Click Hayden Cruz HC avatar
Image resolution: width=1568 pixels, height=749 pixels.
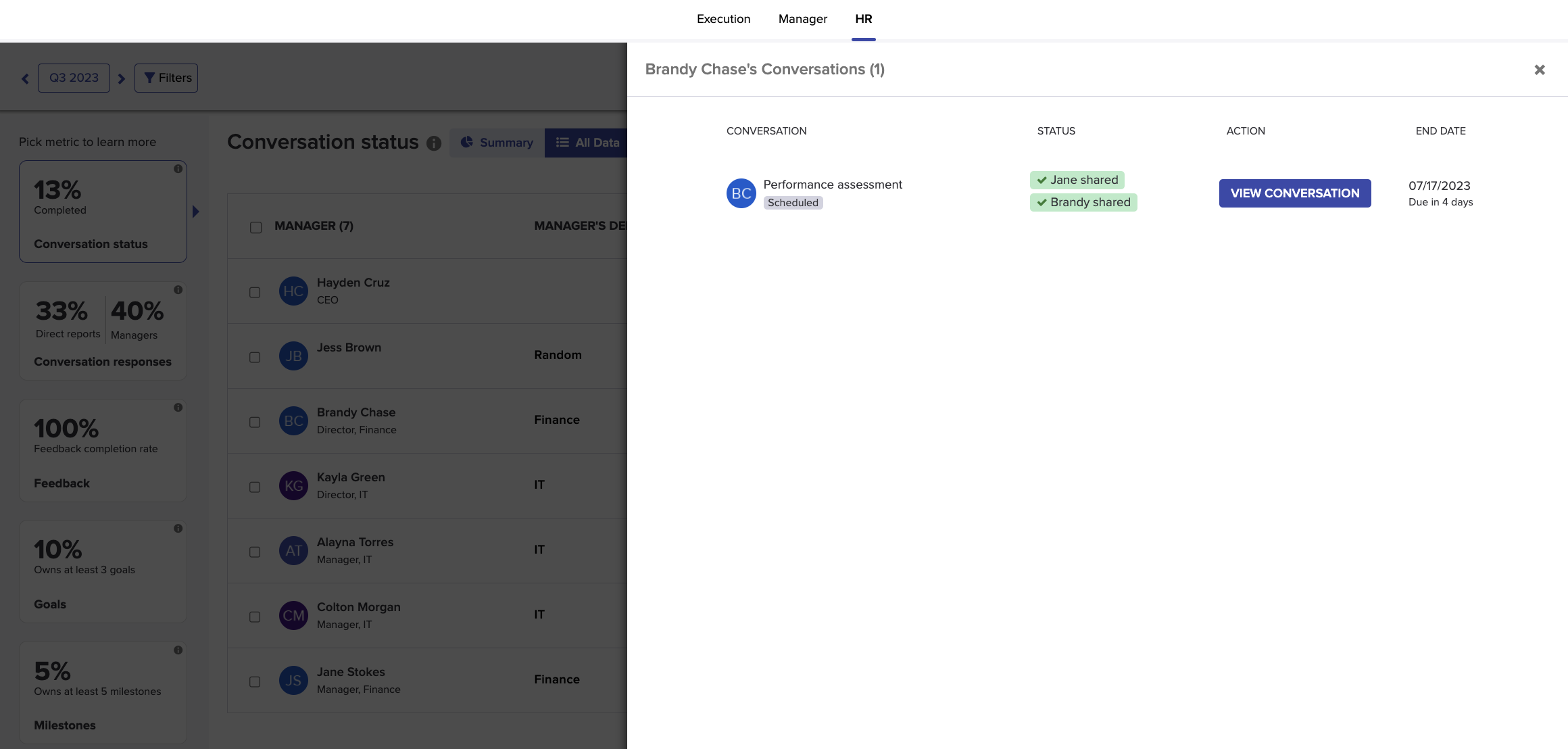[x=293, y=291]
